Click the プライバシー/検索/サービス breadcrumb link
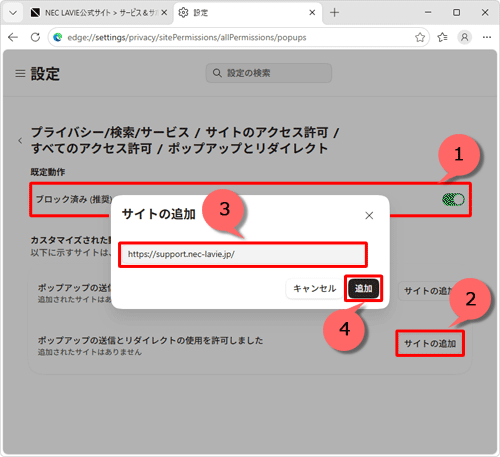The width and height of the screenshot is (500, 457). pyautogui.click(x=110, y=133)
